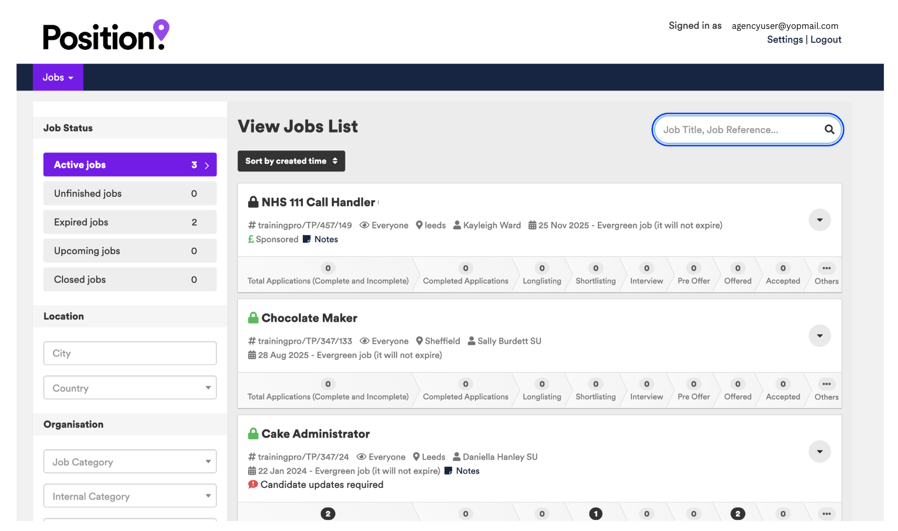Select Expired jobs status filter
Image resolution: width=898 pixels, height=531 pixels.
pyautogui.click(x=130, y=222)
